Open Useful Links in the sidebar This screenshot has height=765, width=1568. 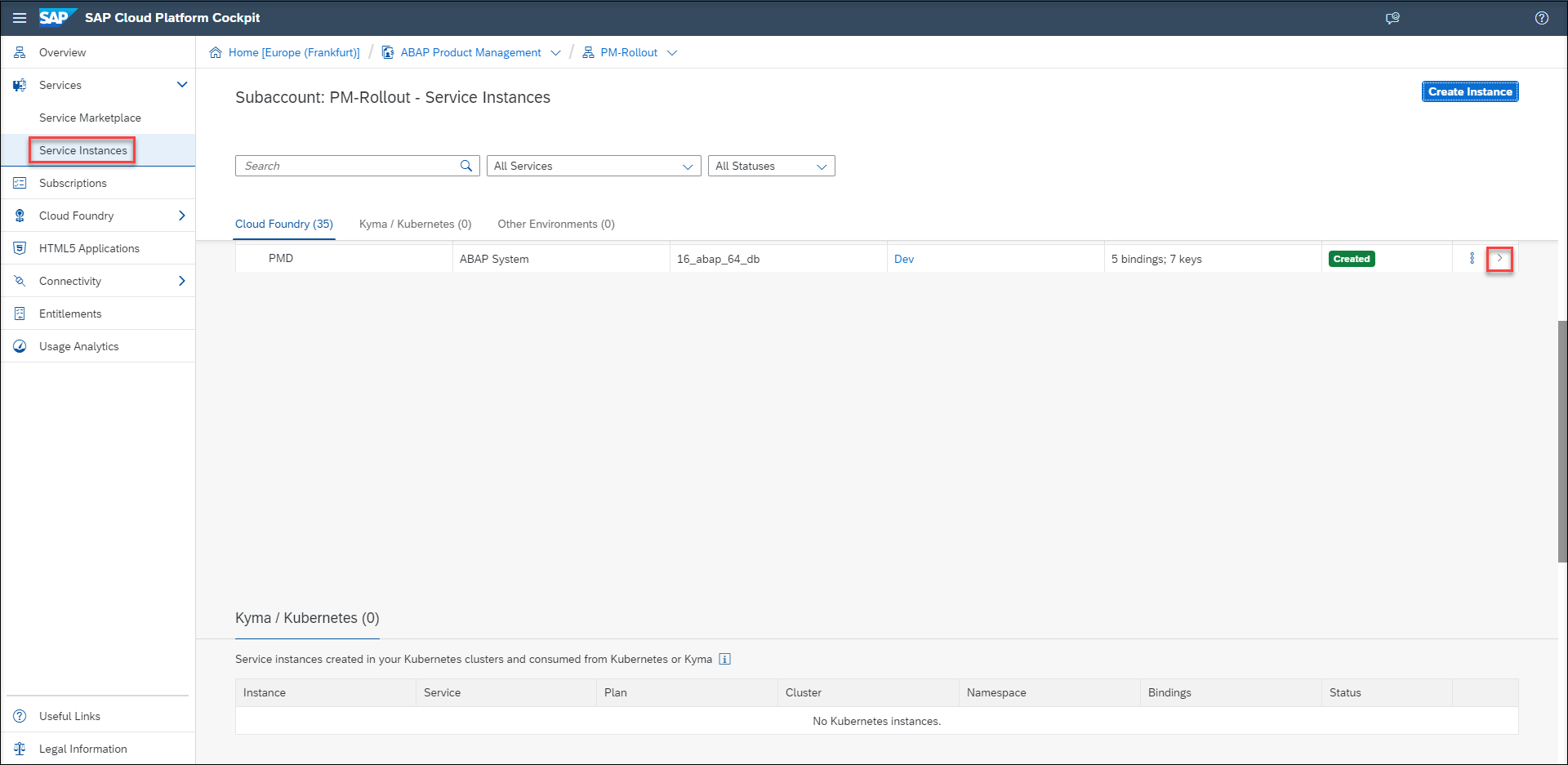click(69, 716)
